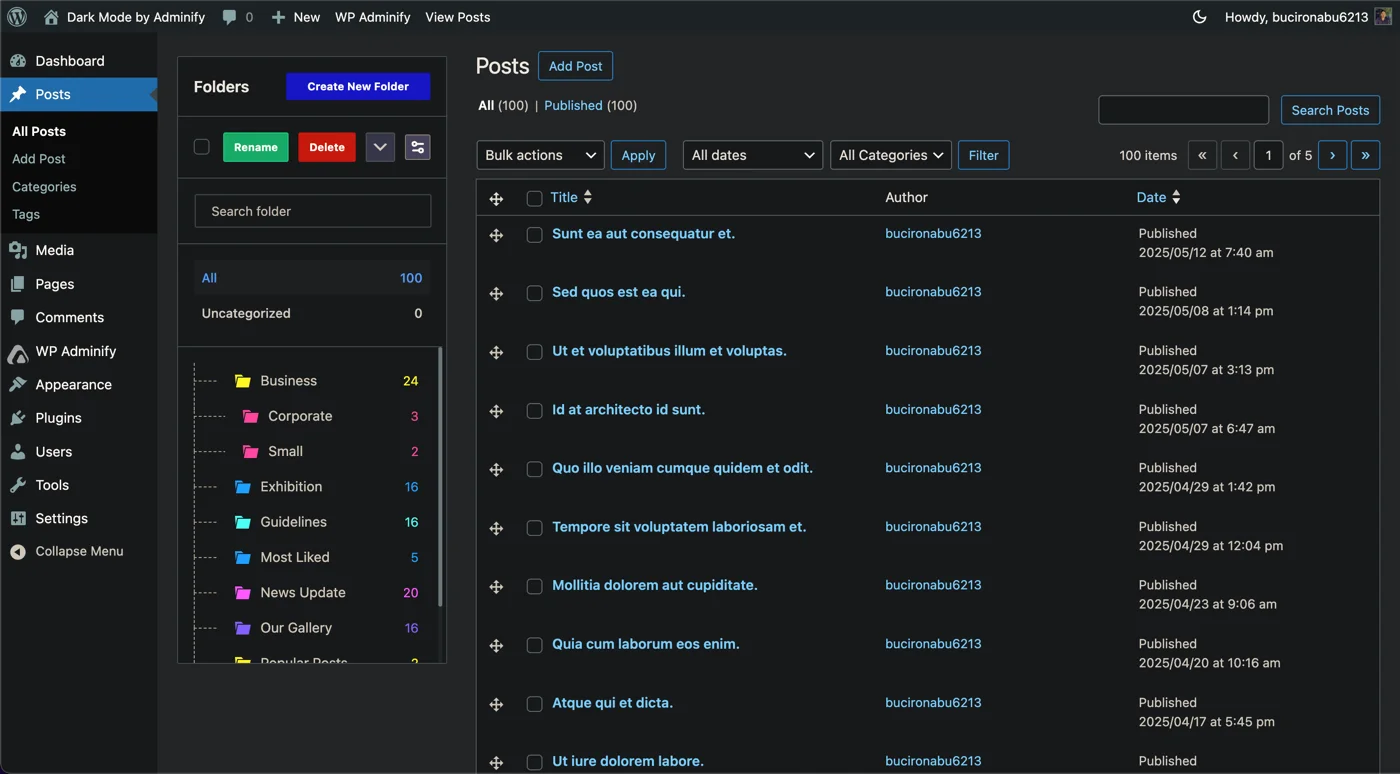Open the 'Mollitia dolorem aut cupiditate.' post
The height and width of the screenshot is (774, 1400).
coord(654,585)
